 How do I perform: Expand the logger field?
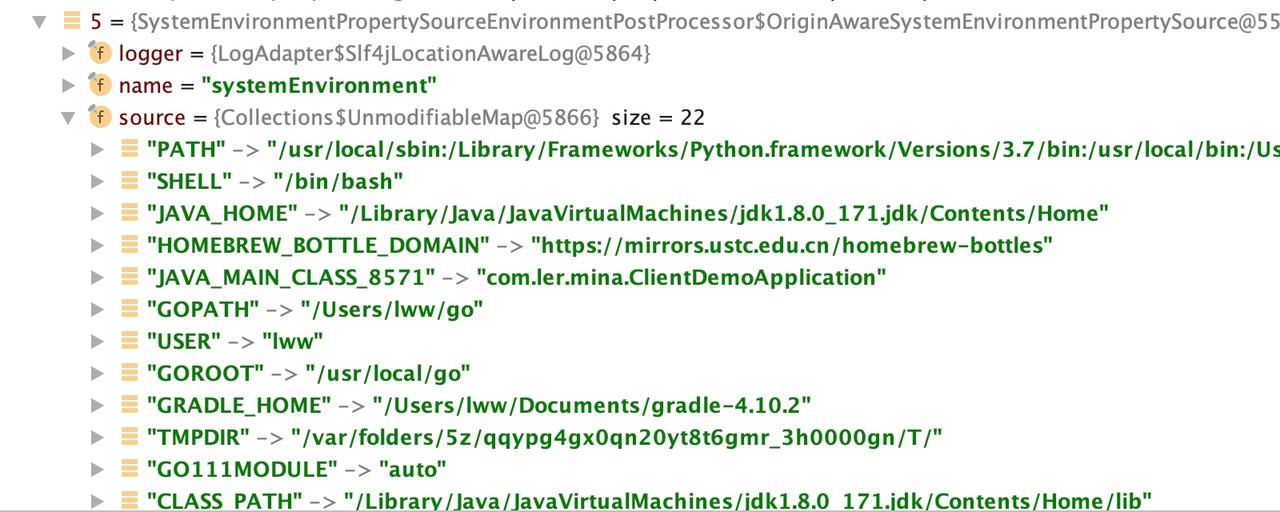(x=68, y=53)
